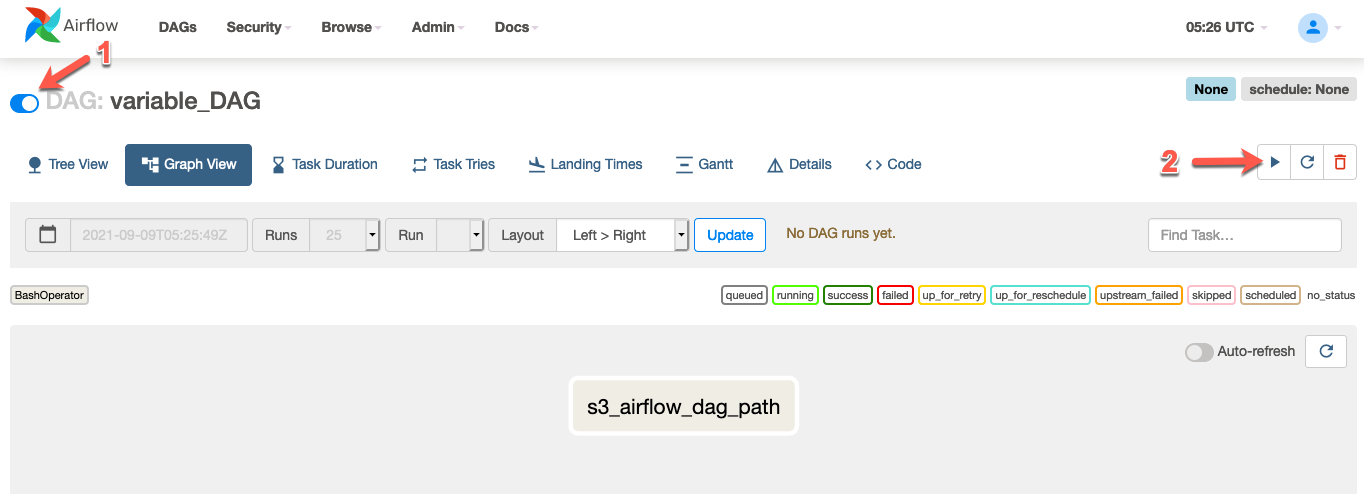Open the calendar date picker icon

point(47,235)
